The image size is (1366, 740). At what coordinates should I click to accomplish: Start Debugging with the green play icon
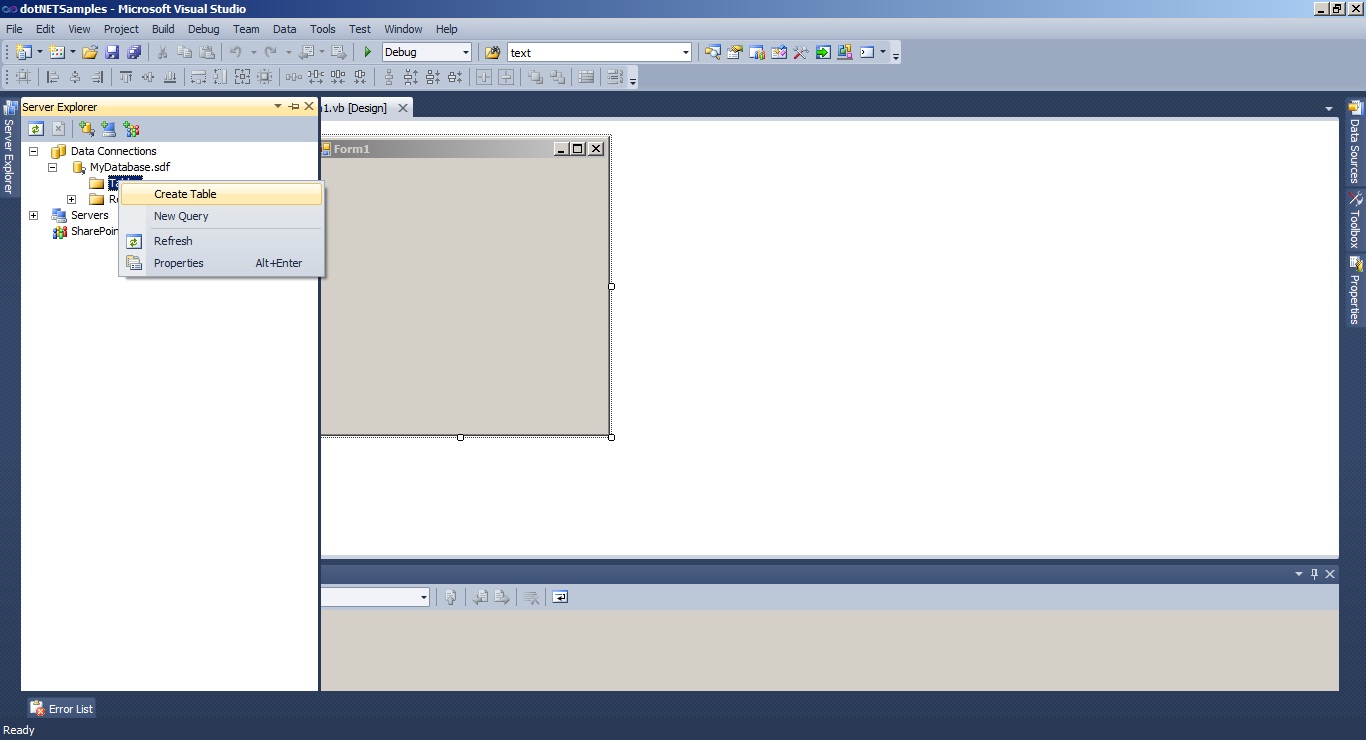(x=367, y=52)
